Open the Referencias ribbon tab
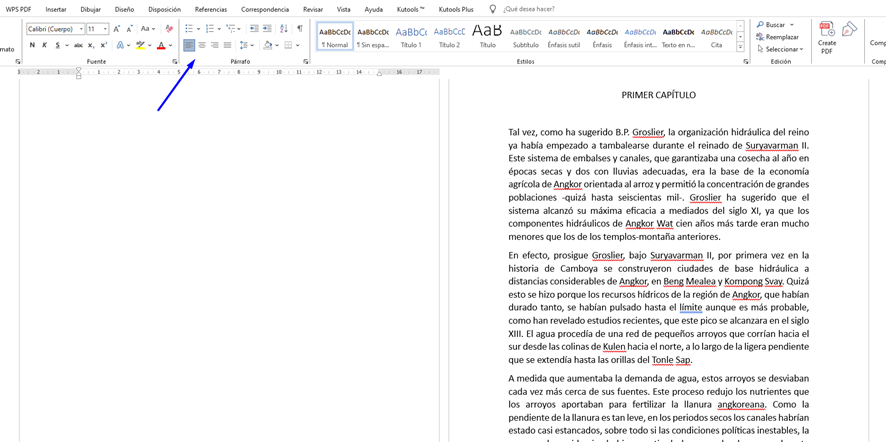Viewport: 886px width, 442px height. click(x=210, y=9)
